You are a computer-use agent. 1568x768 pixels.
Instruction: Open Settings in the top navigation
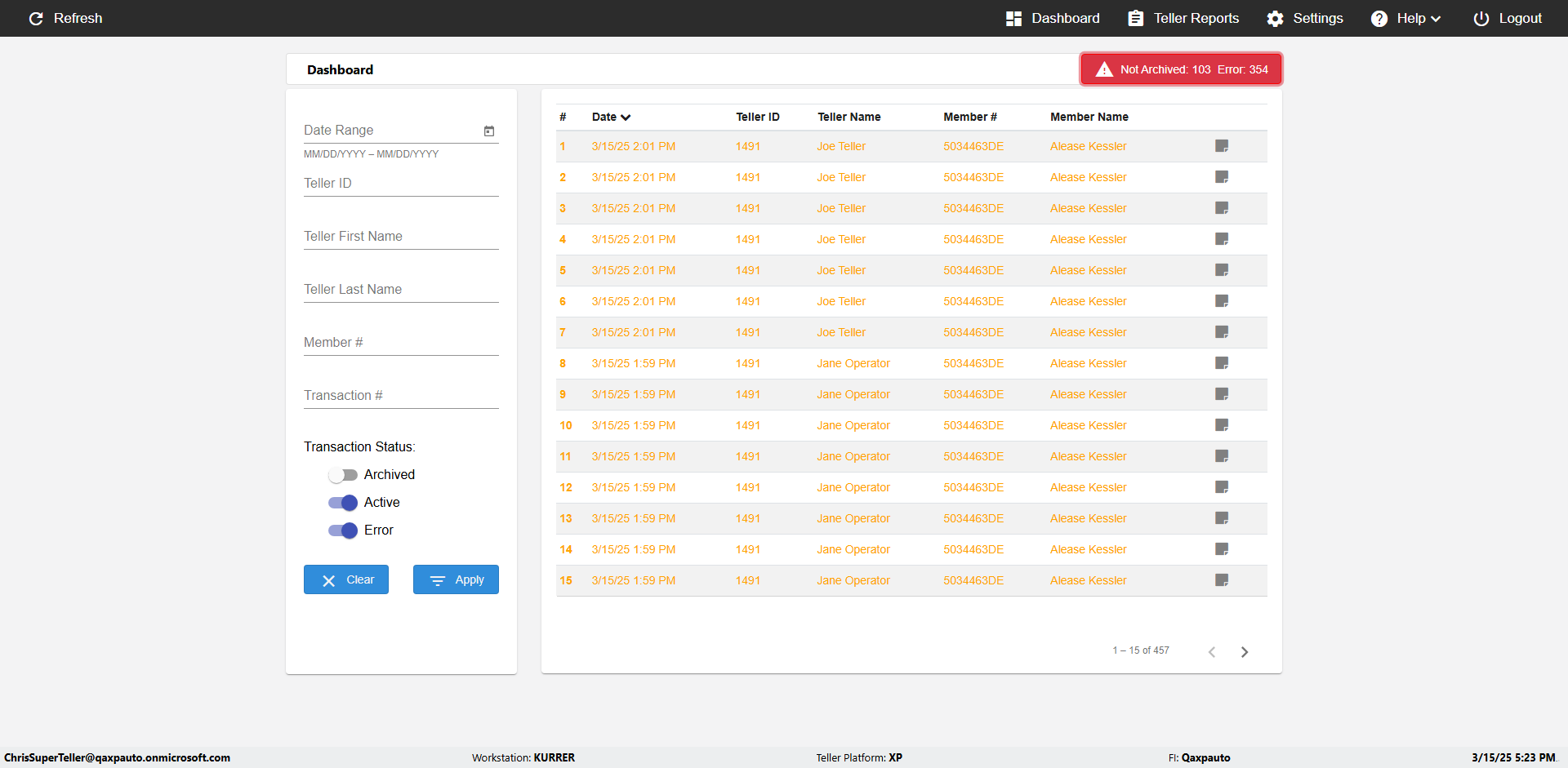[x=1305, y=18]
